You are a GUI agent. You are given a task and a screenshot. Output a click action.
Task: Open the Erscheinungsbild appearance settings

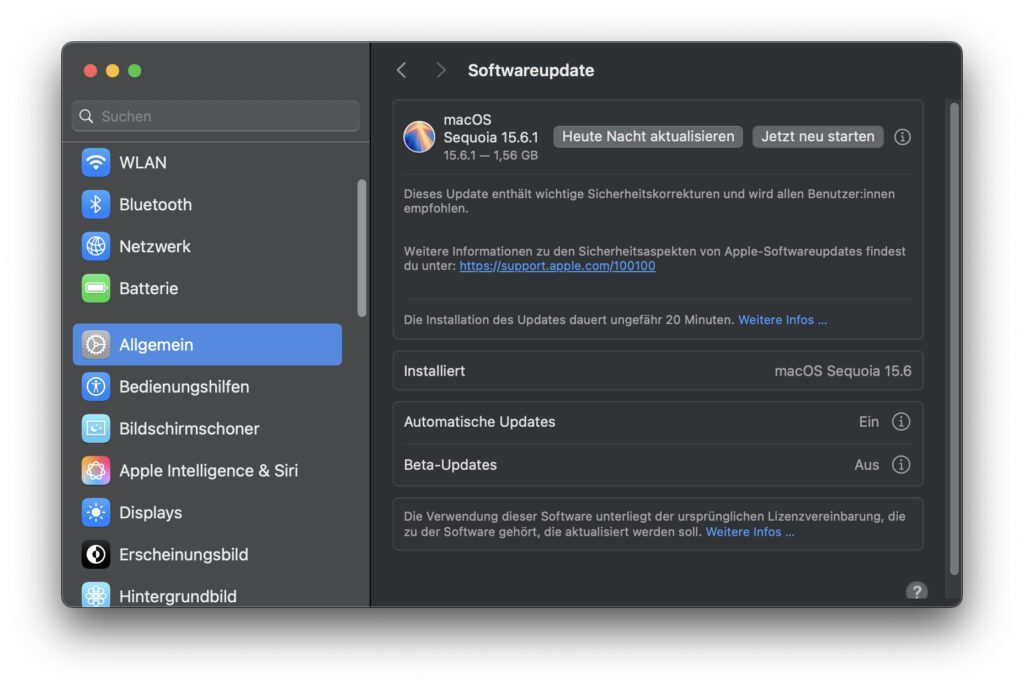[183, 554]
